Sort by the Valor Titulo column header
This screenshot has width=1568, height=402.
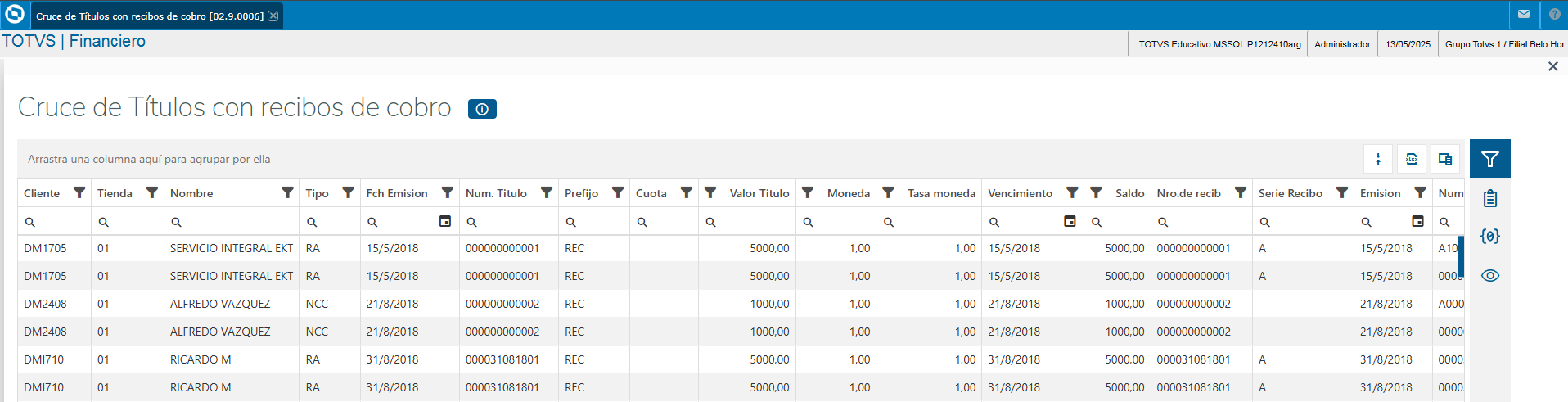[759, 193]
